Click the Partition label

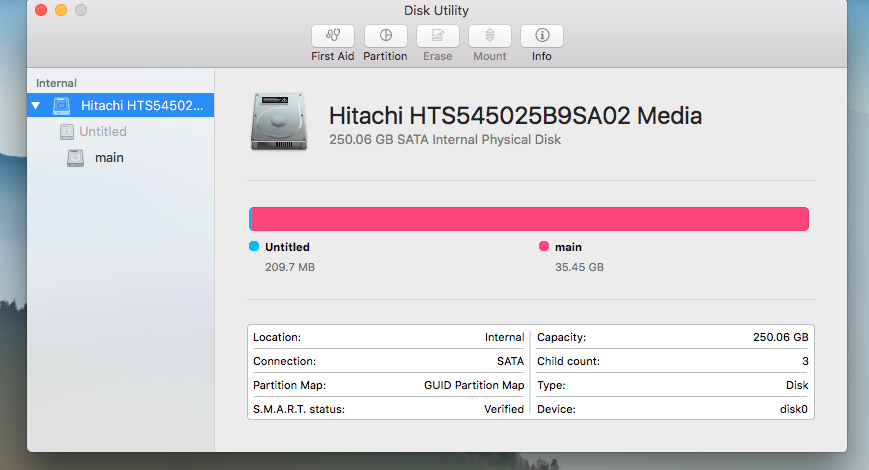coord(385,56)
